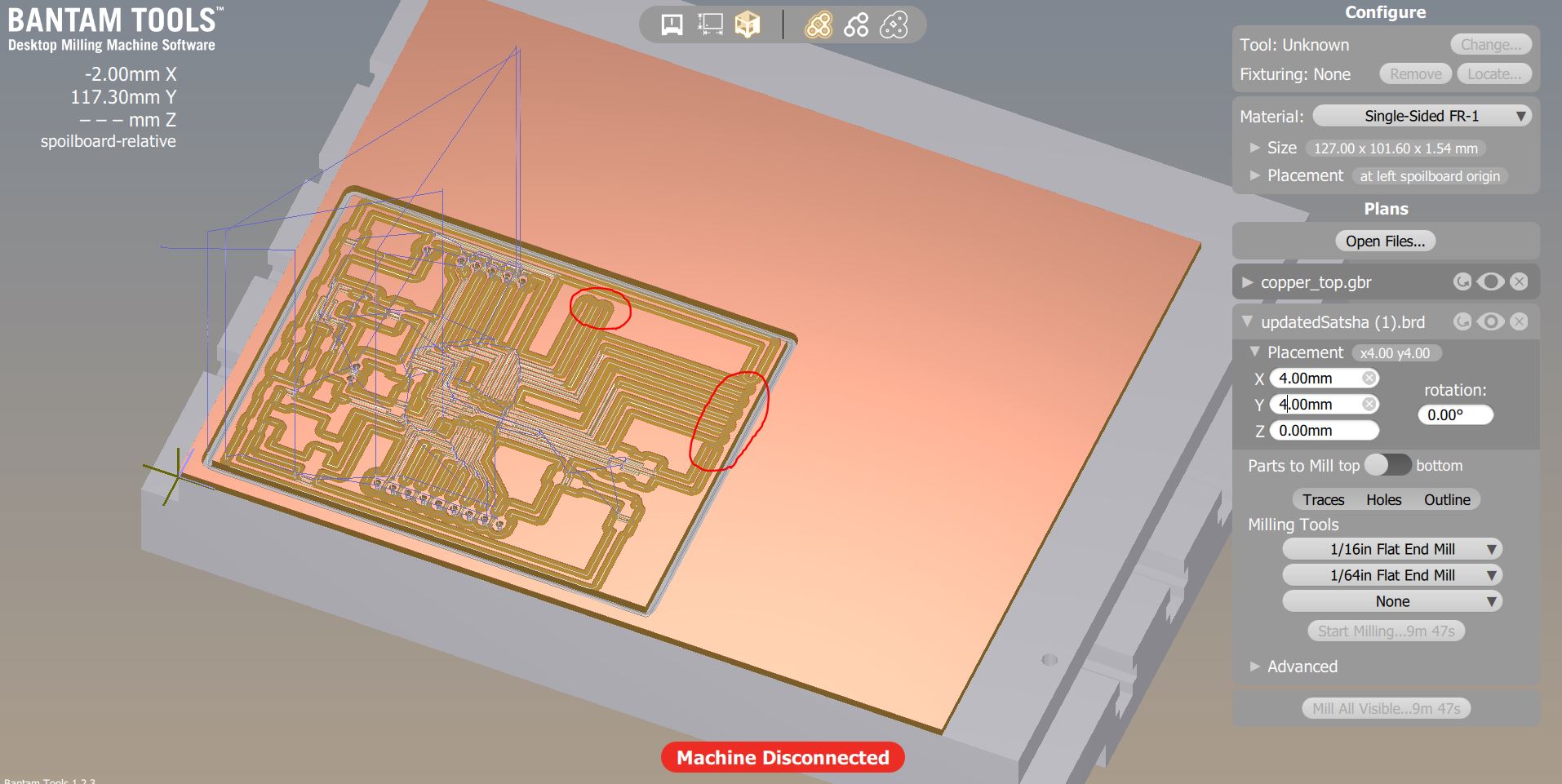Image resolution: width=1562 pixels, height=784 pixels.
Task: Toggle visibility of updatedSatsha (1).brd
Action: click(1490, 321)
